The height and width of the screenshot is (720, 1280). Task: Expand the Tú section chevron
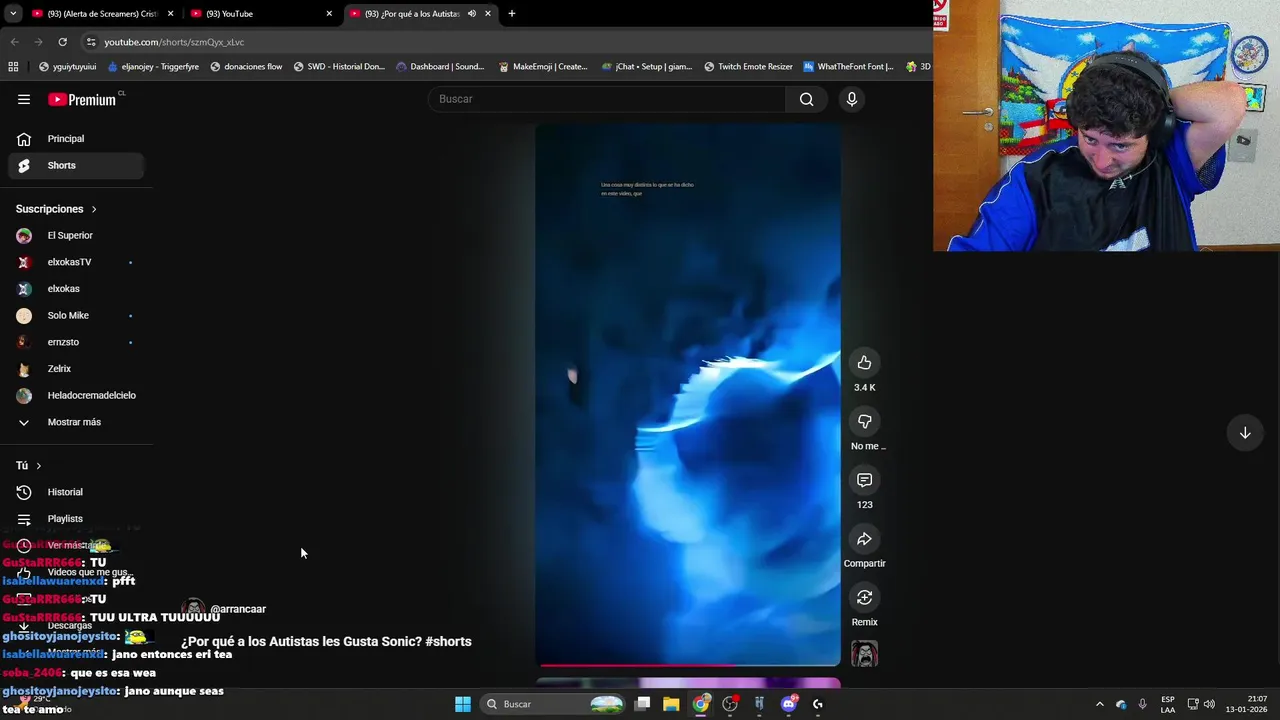[x=39, y=466]
